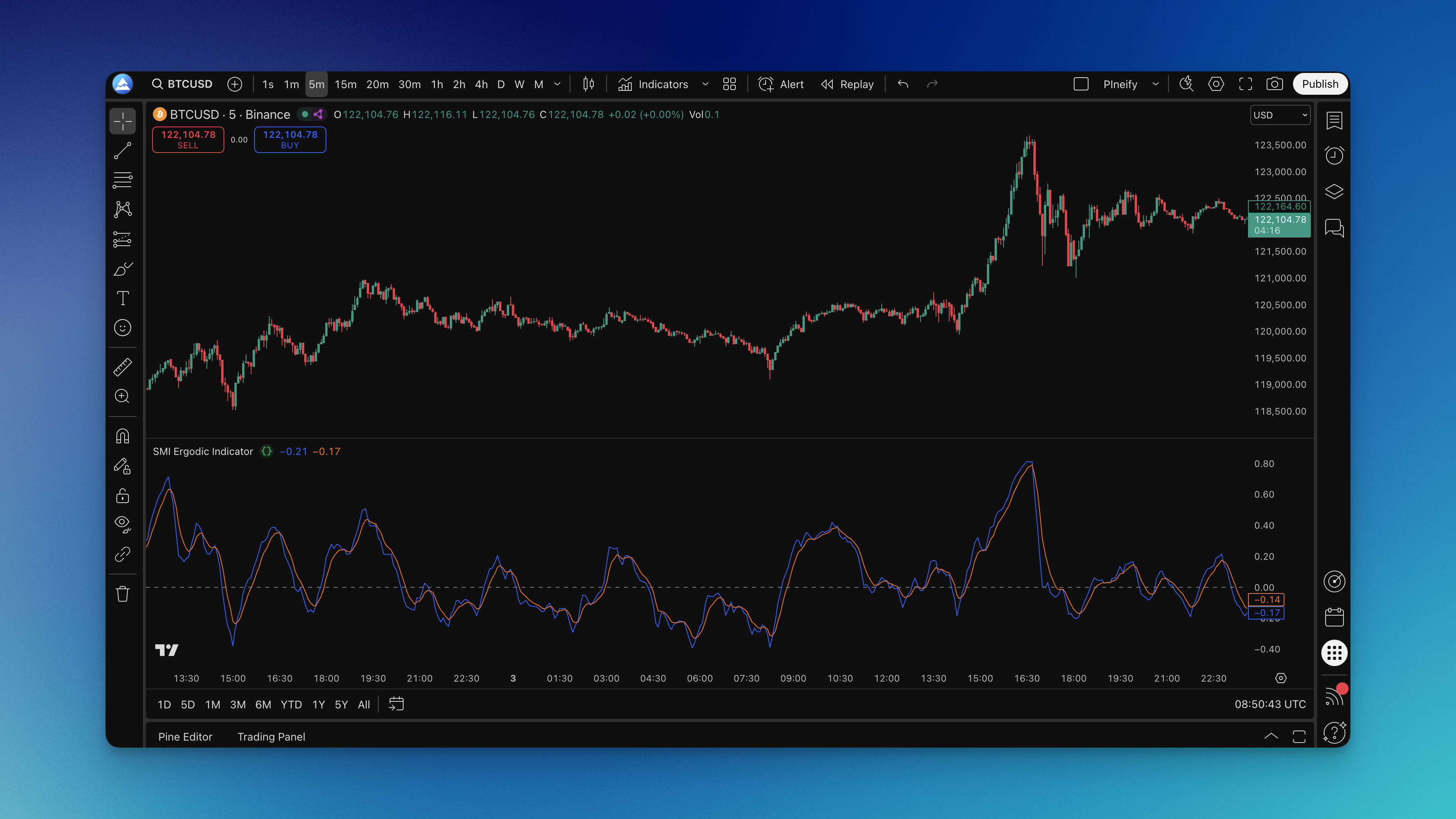This screenshot has width=1456, height=819.
Task: Select the ruler measure tool
Action: (x=123, y=367)
